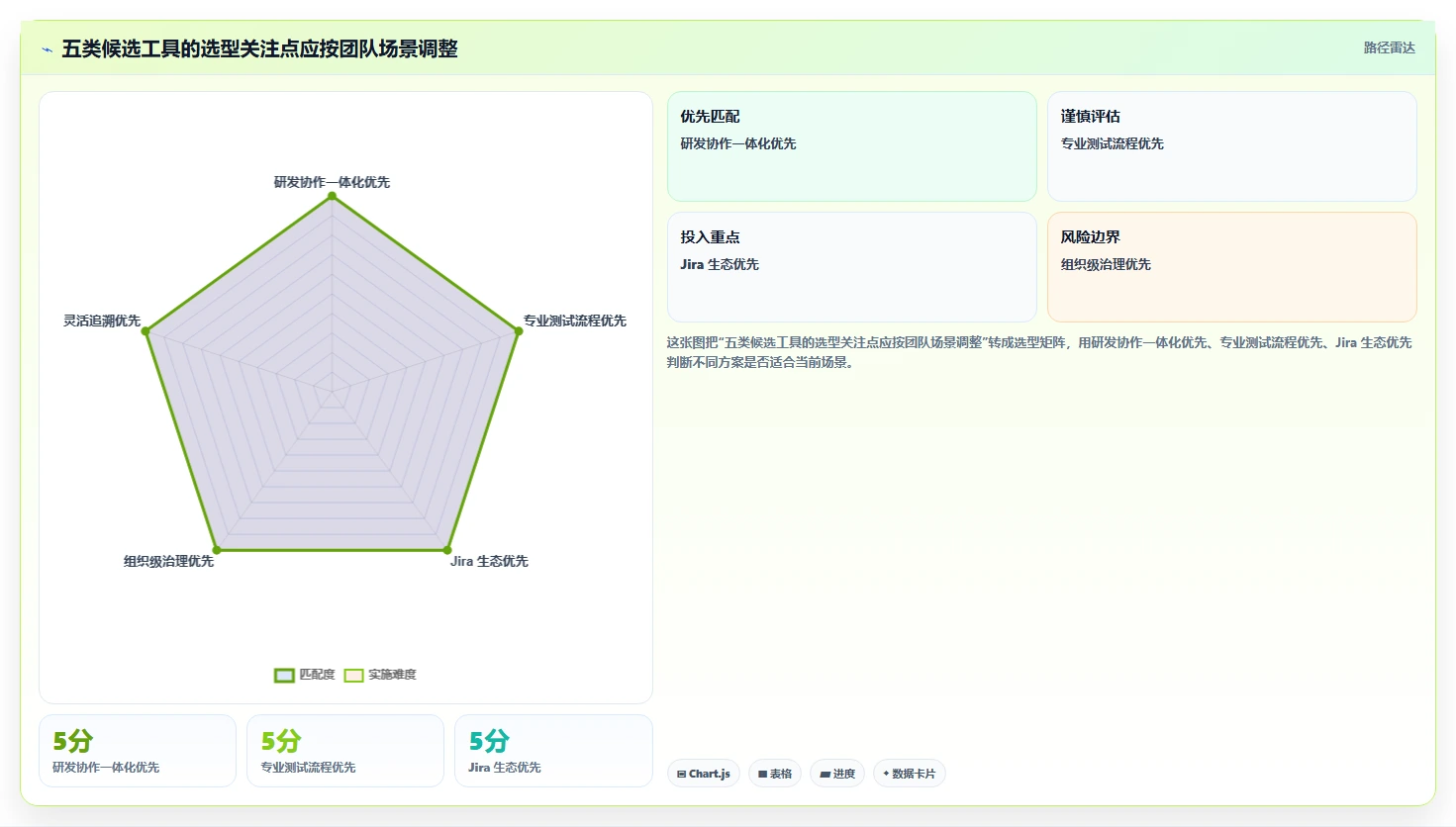This screenshot has width=1456, height=827.
Task: Select the 谨慎评估 card
Action: click(x=1232, y=146)
